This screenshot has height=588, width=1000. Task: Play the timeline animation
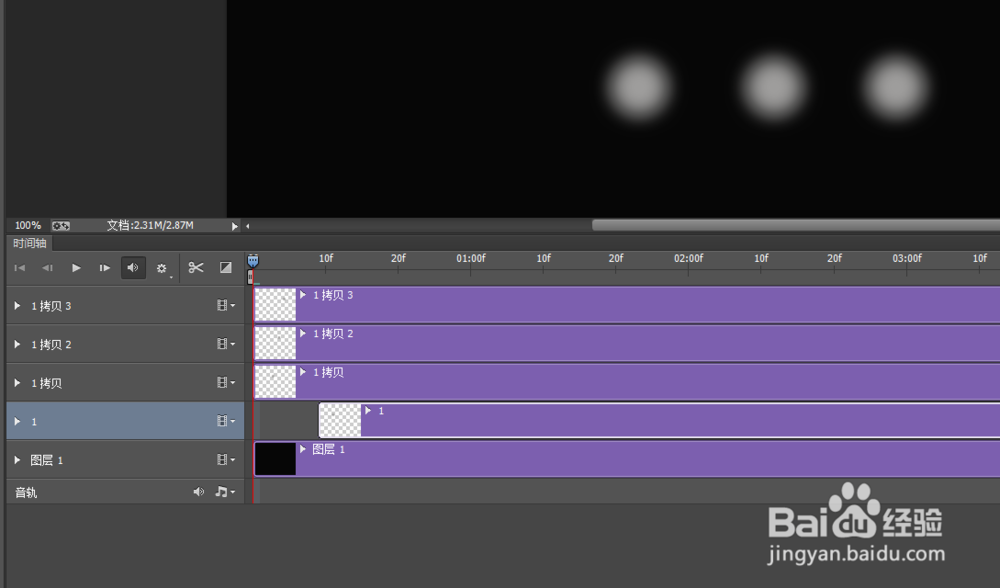(76, 268)
